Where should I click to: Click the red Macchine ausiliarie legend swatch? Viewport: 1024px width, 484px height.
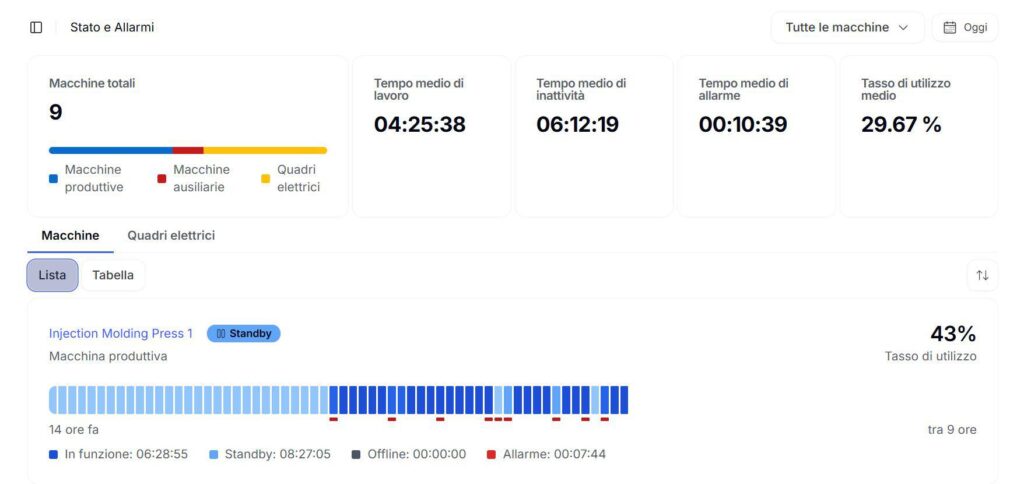(162, 179)
